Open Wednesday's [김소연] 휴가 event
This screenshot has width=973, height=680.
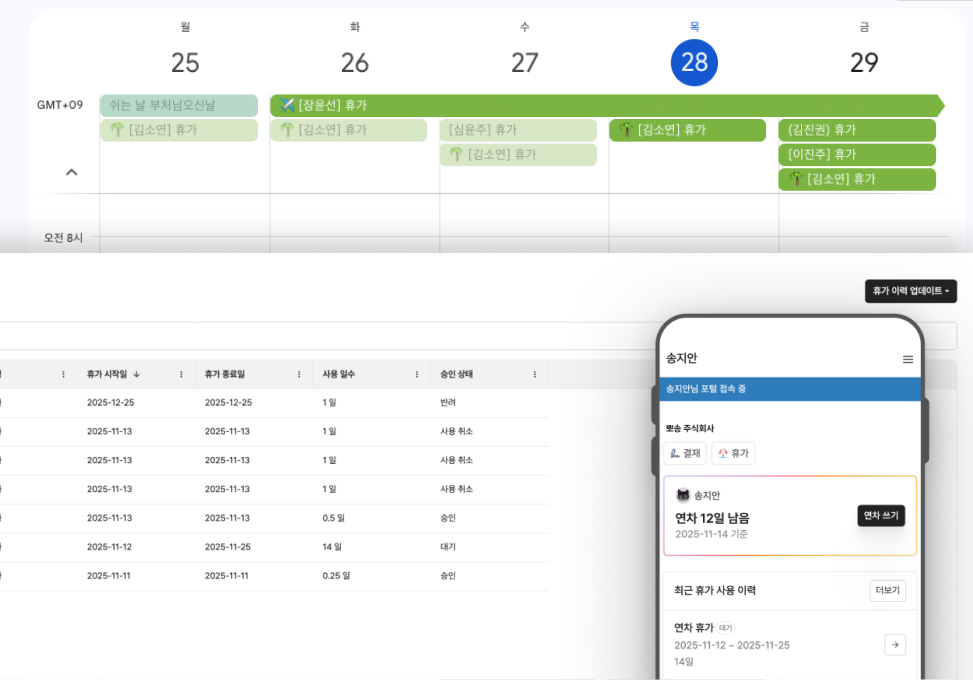pos(518,154)
